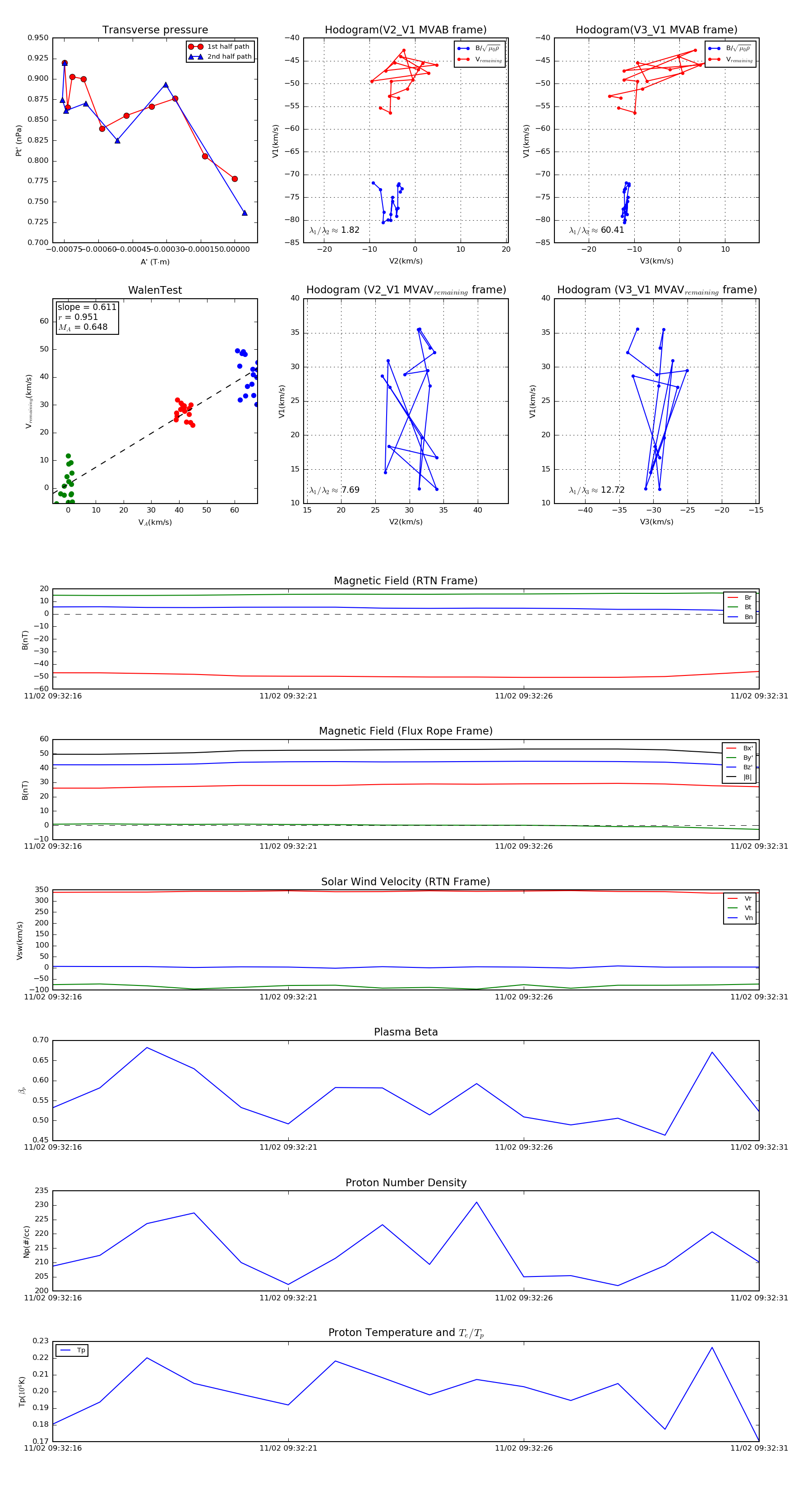The height and width of the screenshot is (1489, 812).
Task: Select the 'Magnetic Field (RTN Frame)' title
Action: coord(406,581)
